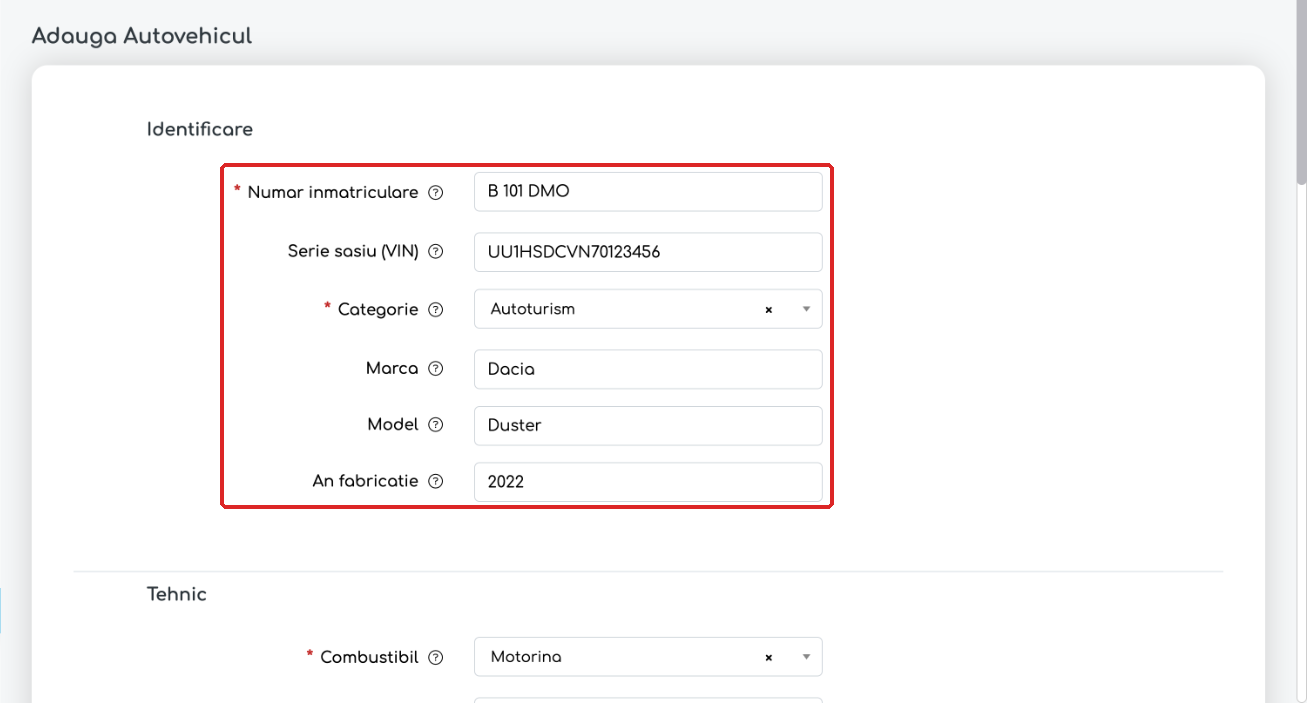Screen dimensions: 1307x703
Task: Click help icon beside Serie sasiu (VIN)
Action: coord(436,252)
